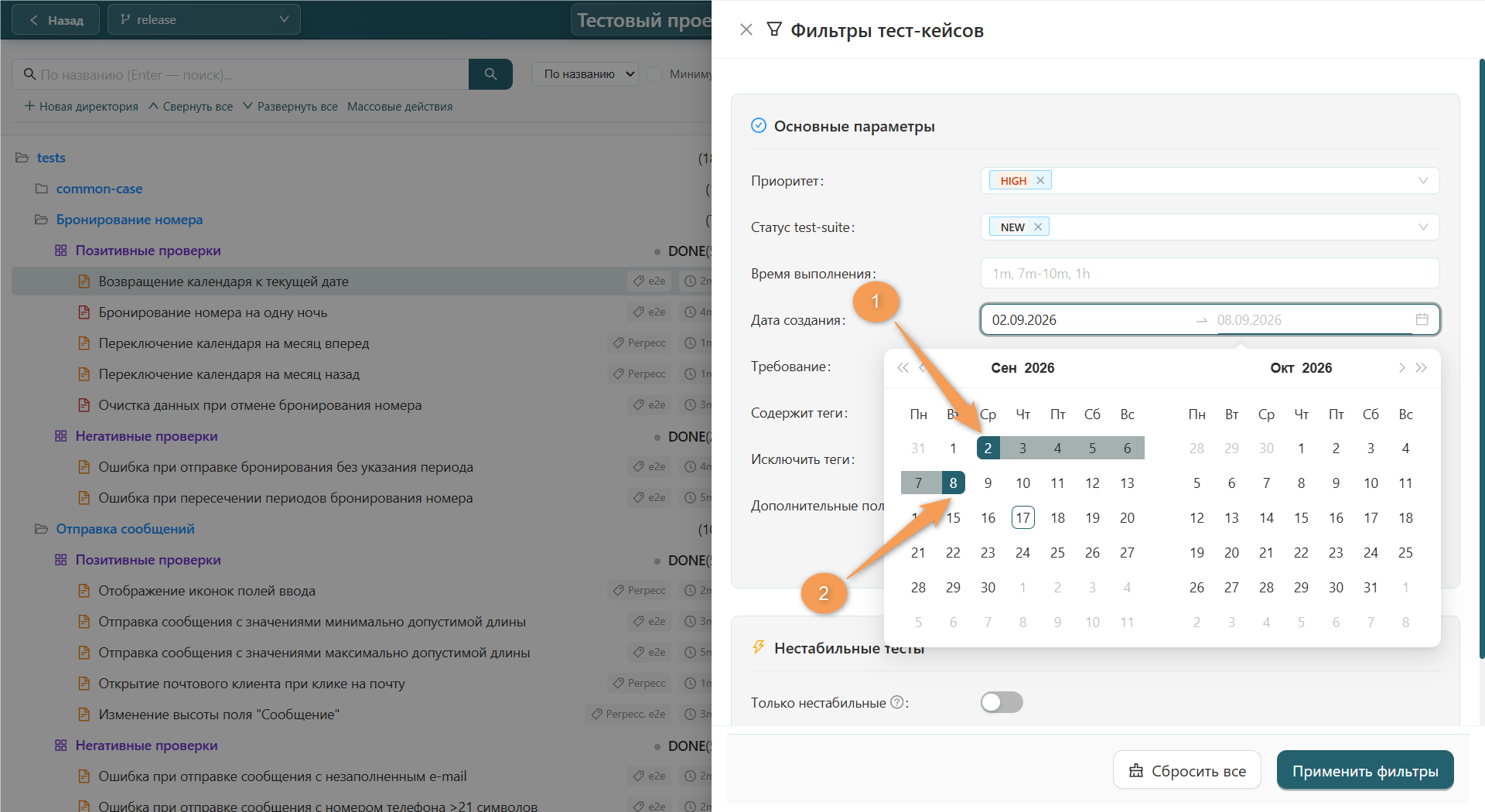Select test case Возвращение календаря к текущей дате
The image size is (1485, 812).
click(223, 281)
